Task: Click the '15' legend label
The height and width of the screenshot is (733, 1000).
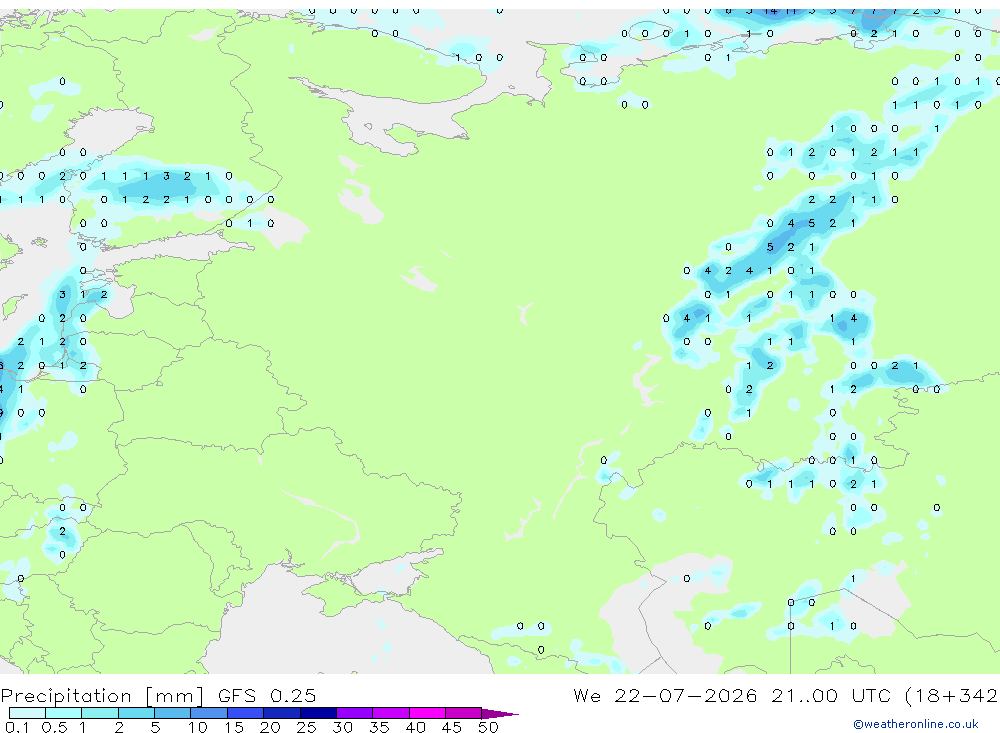Action: tap(234, 727)
